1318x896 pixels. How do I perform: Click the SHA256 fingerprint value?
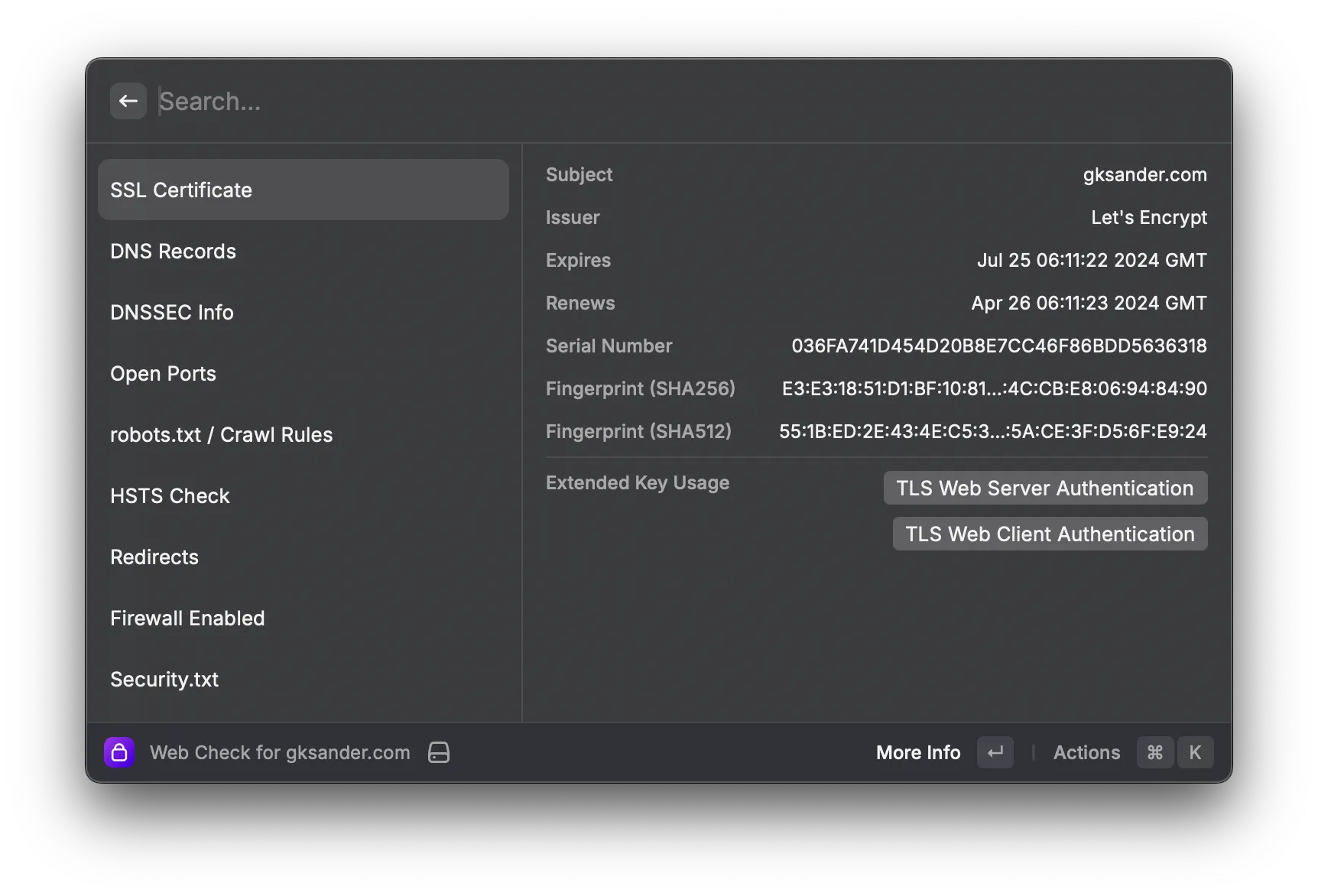pos(995,388)
